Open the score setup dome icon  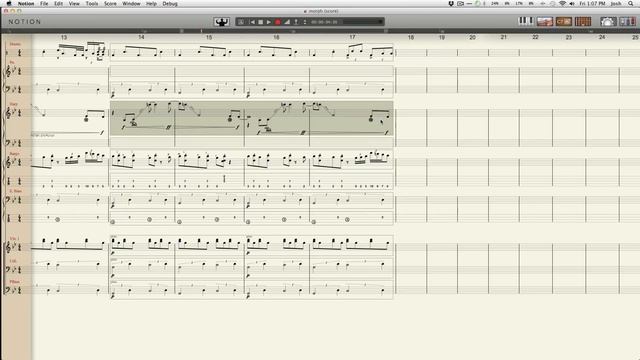coord(608,21)
